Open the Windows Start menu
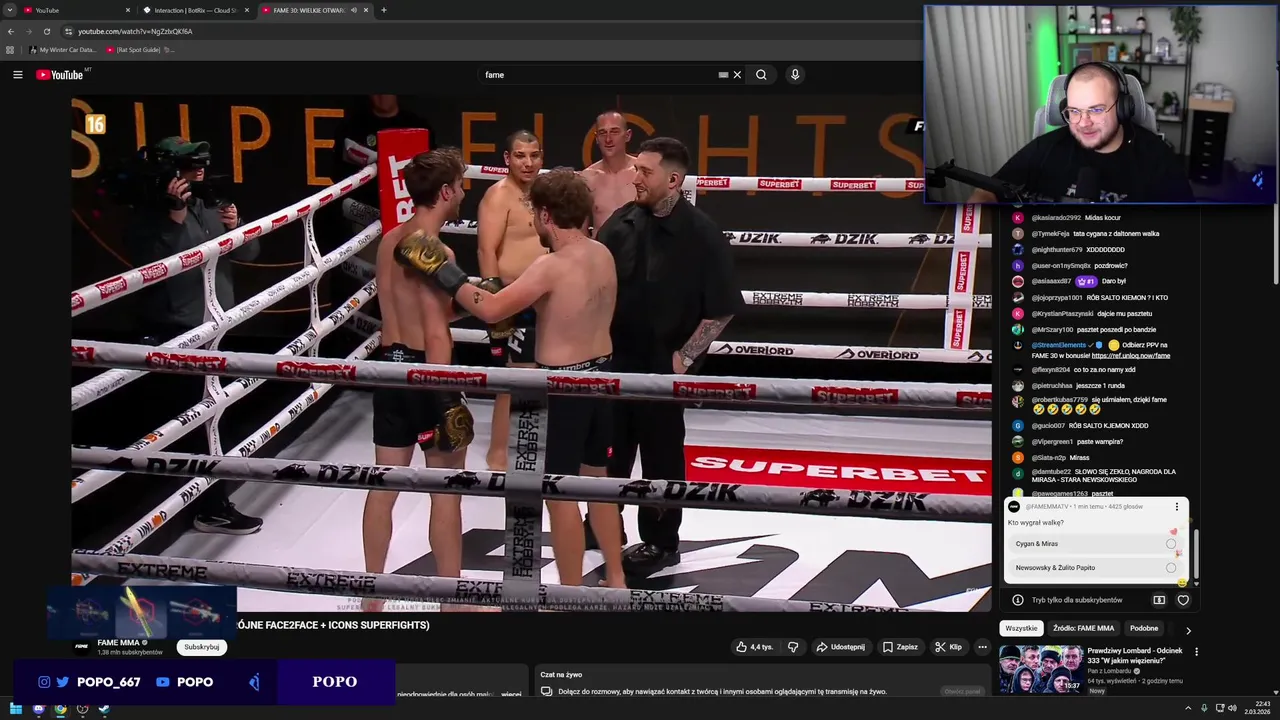Viewport: 1280px width, 720px height. coord(16,709)
